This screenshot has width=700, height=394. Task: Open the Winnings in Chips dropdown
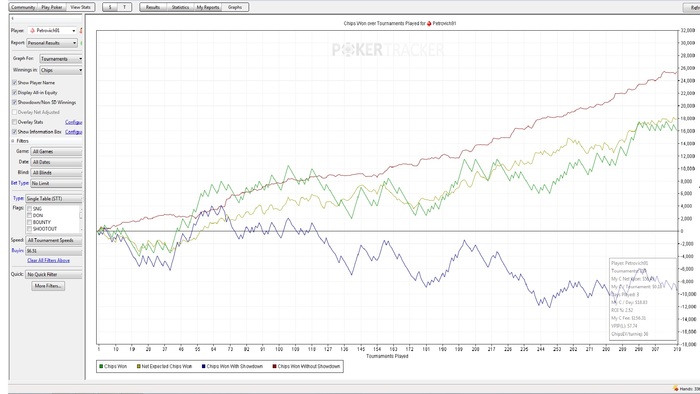coord(61,70)
